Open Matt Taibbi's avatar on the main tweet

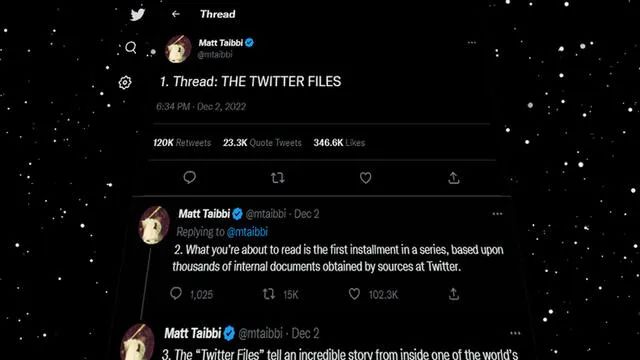click(178, 49)
